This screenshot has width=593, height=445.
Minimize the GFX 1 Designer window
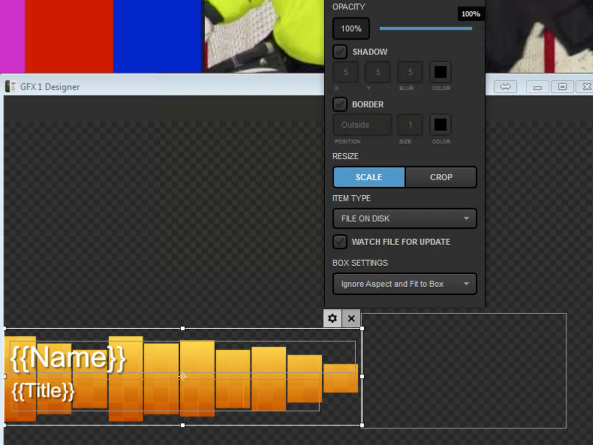coord(537,87)
